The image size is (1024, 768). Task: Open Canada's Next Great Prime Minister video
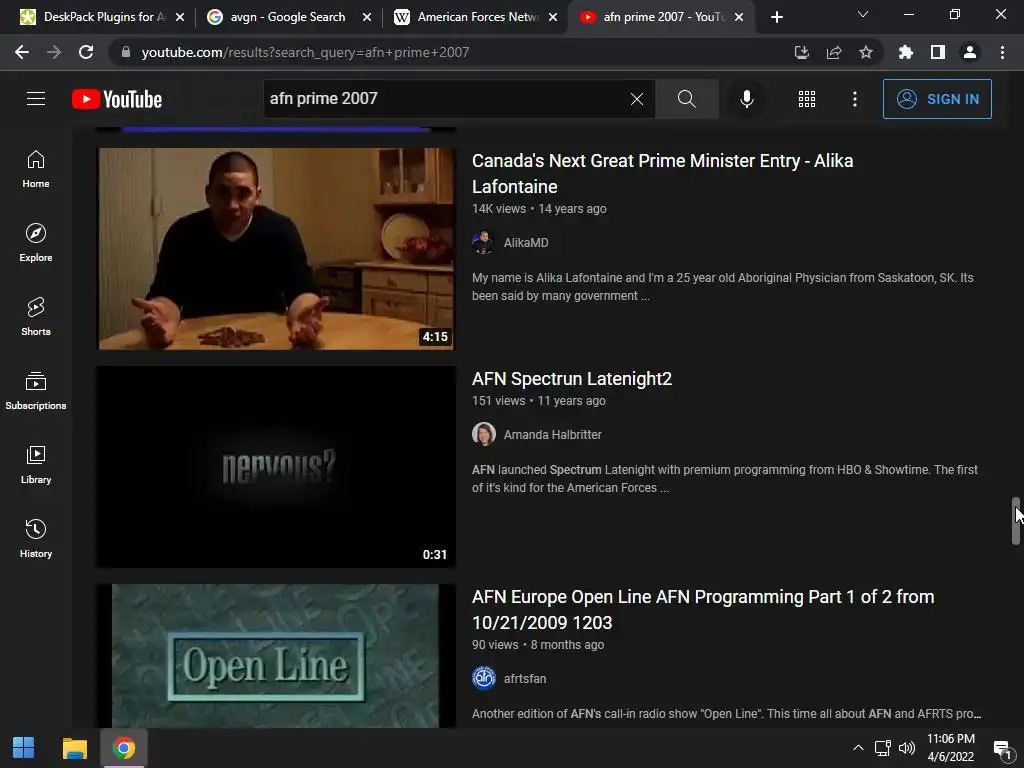click(662, 173)
